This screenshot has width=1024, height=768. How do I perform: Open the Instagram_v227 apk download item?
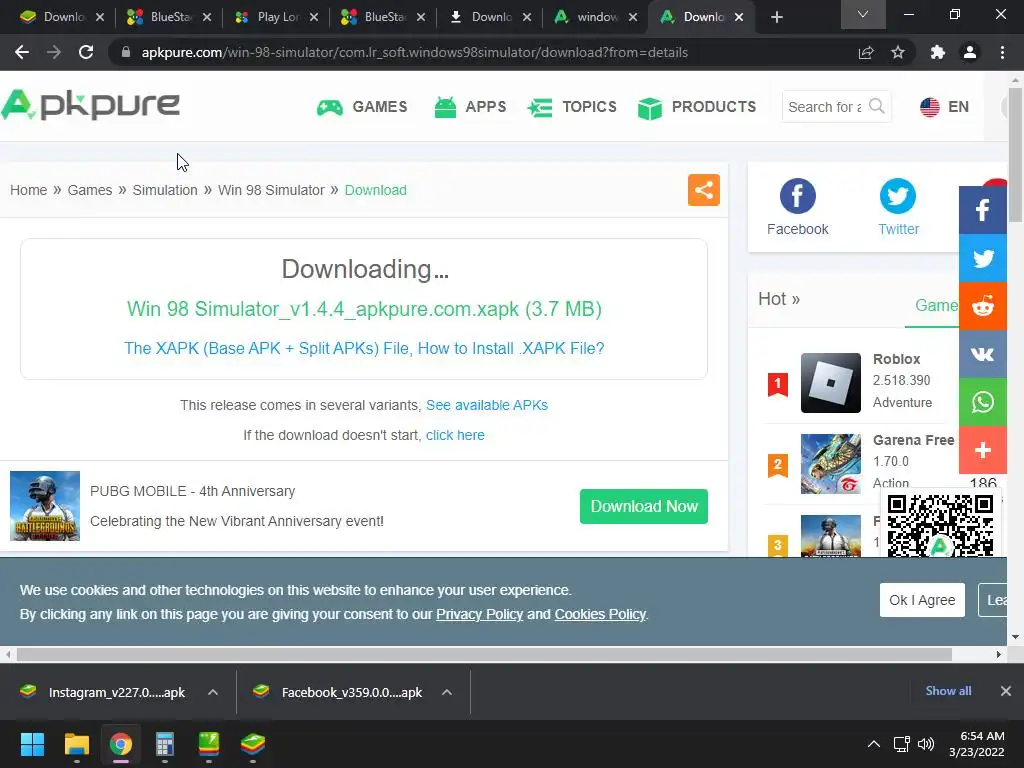pos(104,692)
